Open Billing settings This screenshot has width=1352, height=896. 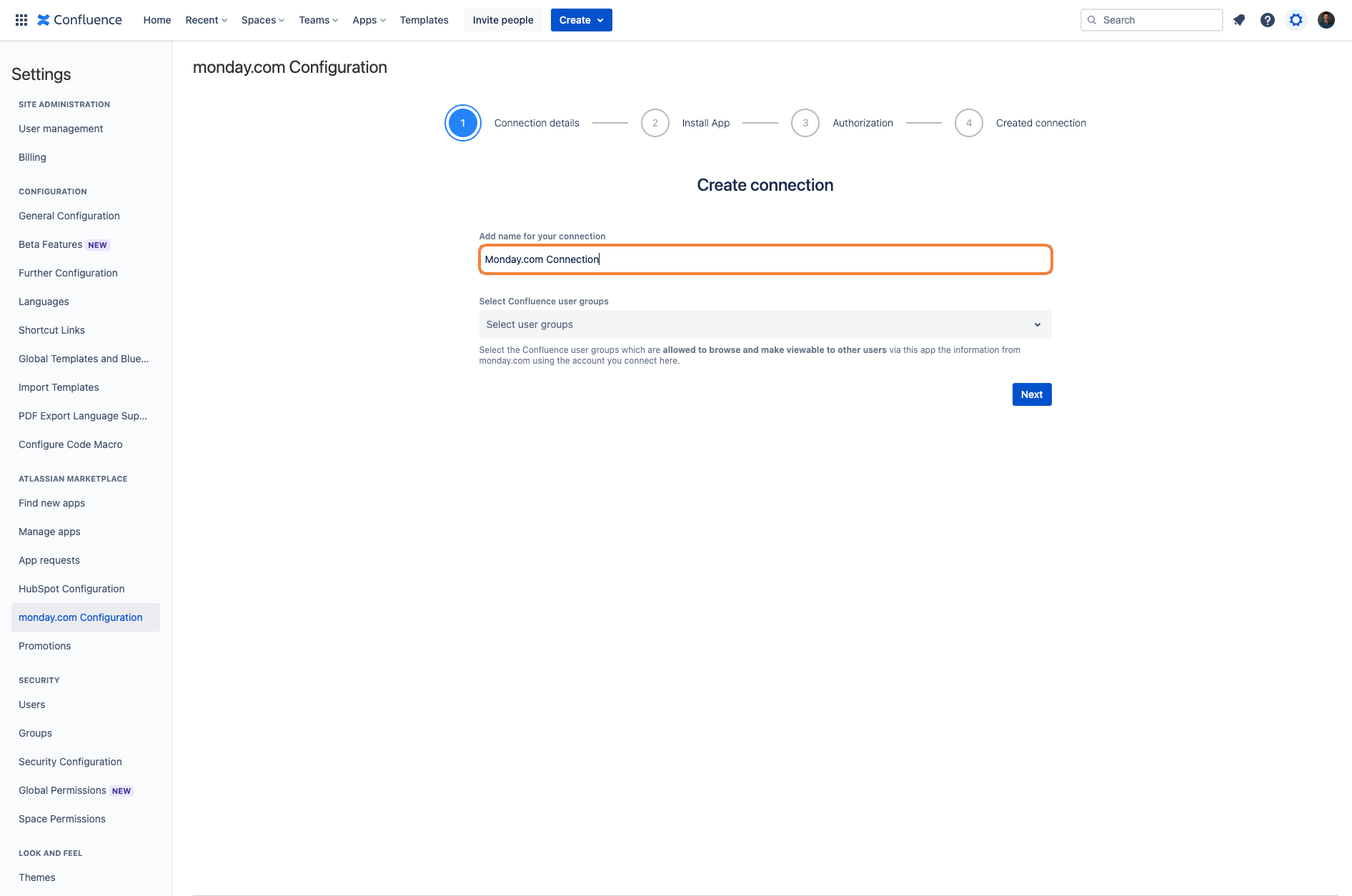pyautogui.click(x=32, y=157)
